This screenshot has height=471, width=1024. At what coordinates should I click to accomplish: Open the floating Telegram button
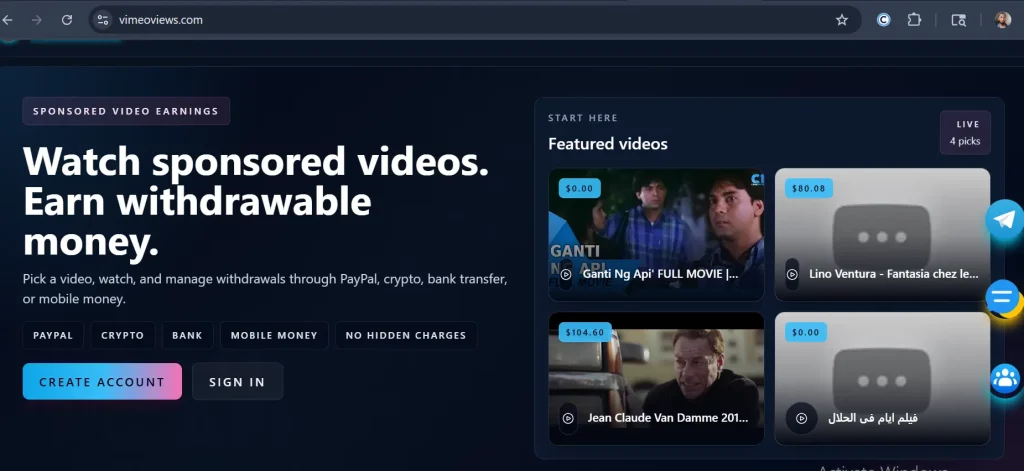[x=1004, y=219]
